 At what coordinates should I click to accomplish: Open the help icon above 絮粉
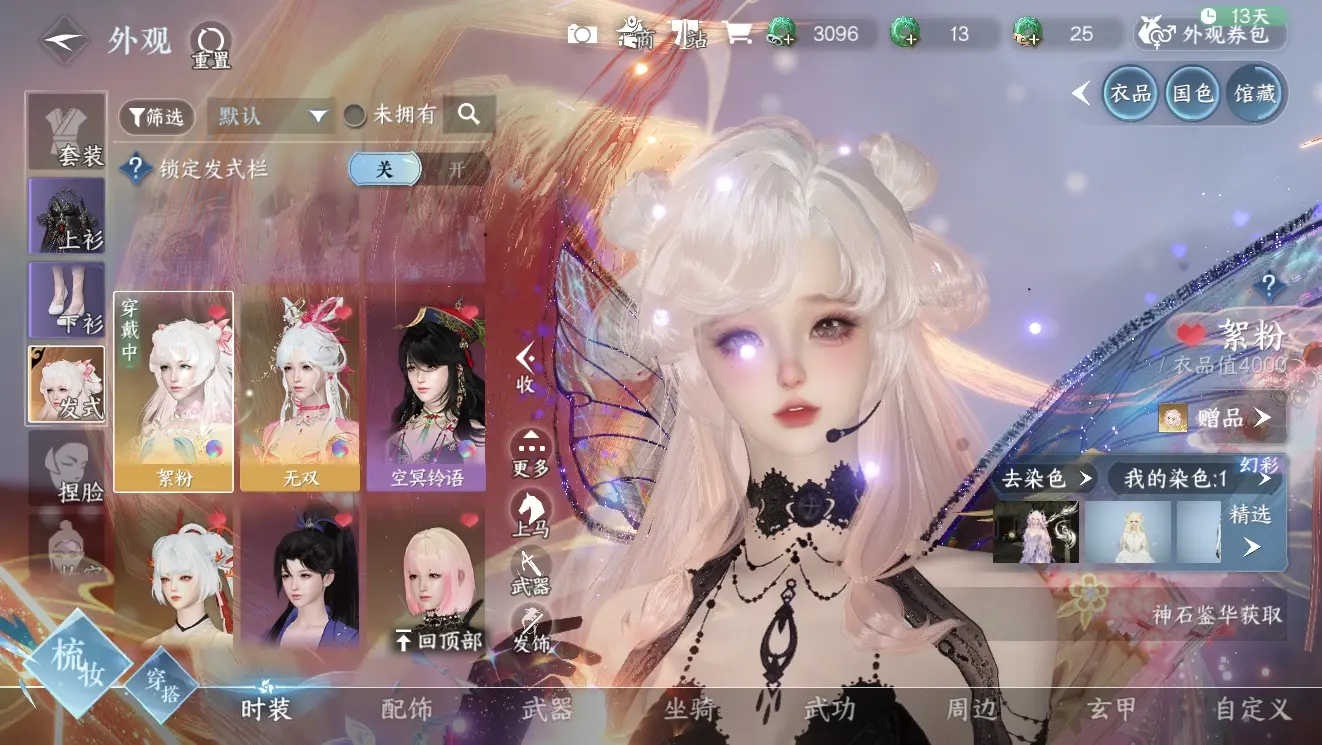point(1270,284)
